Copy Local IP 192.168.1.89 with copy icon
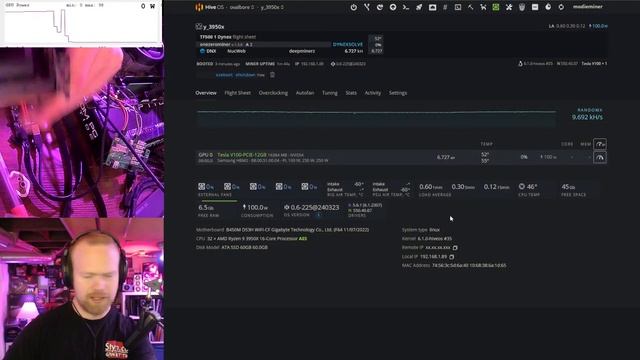The image size is (640, 360). [x=451, y=257]
